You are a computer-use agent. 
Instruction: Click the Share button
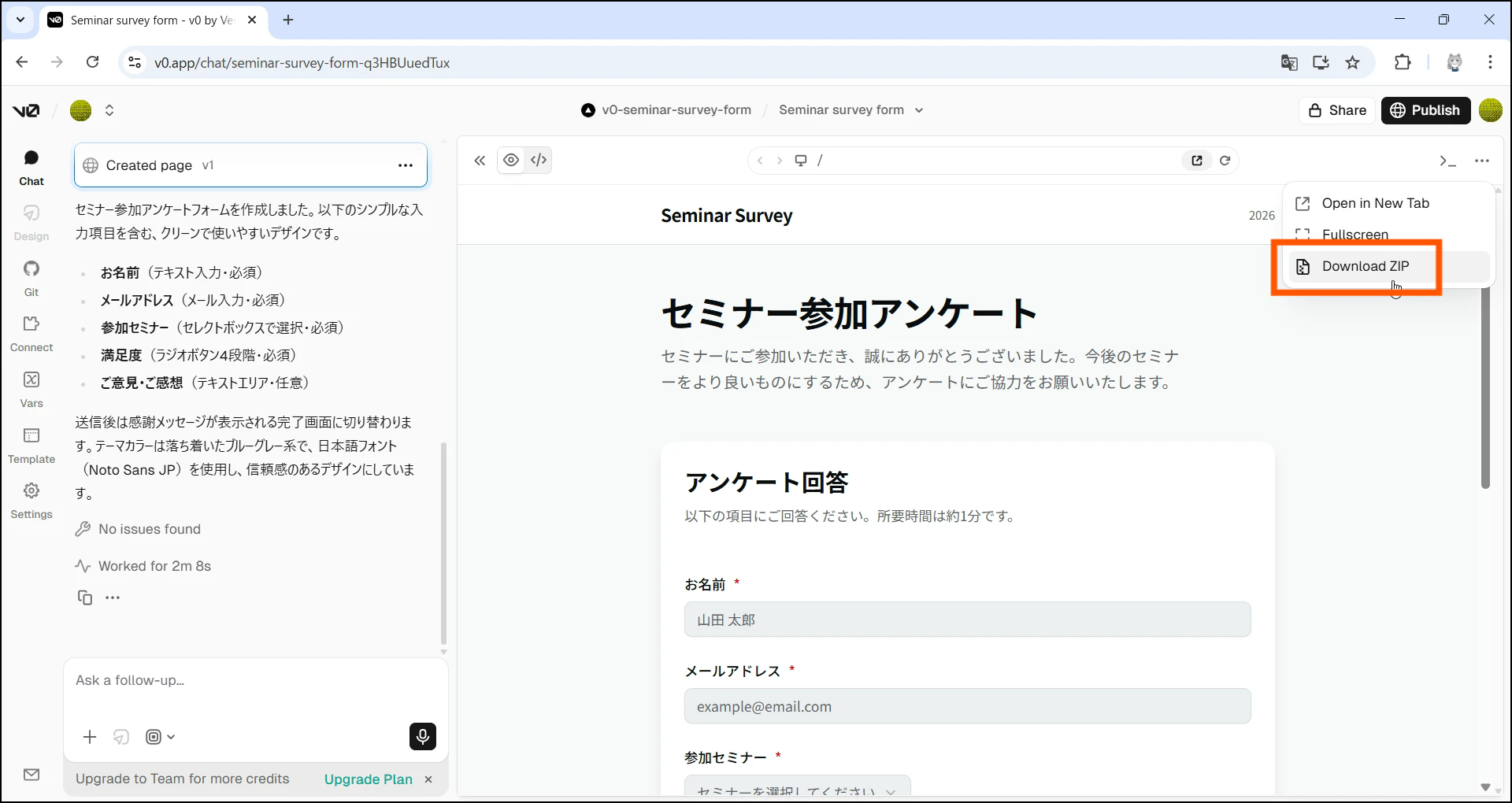[x=1337, y=110]
